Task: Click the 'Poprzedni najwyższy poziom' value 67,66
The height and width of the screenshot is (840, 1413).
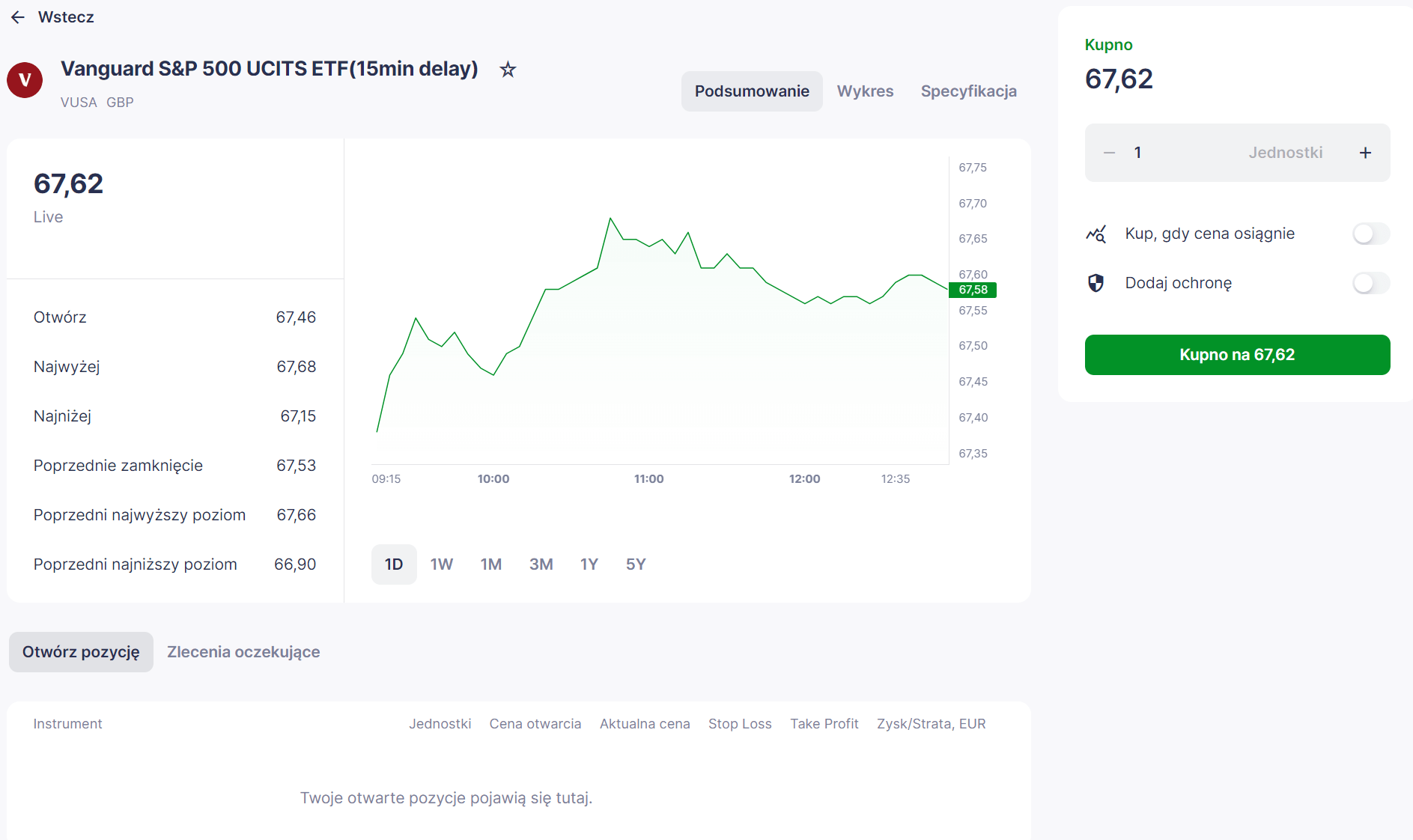Action: [296, 515]
